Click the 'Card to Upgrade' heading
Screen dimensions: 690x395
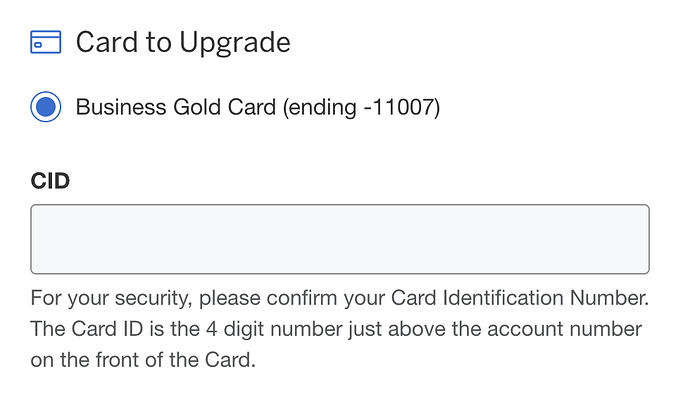point(183,43)
